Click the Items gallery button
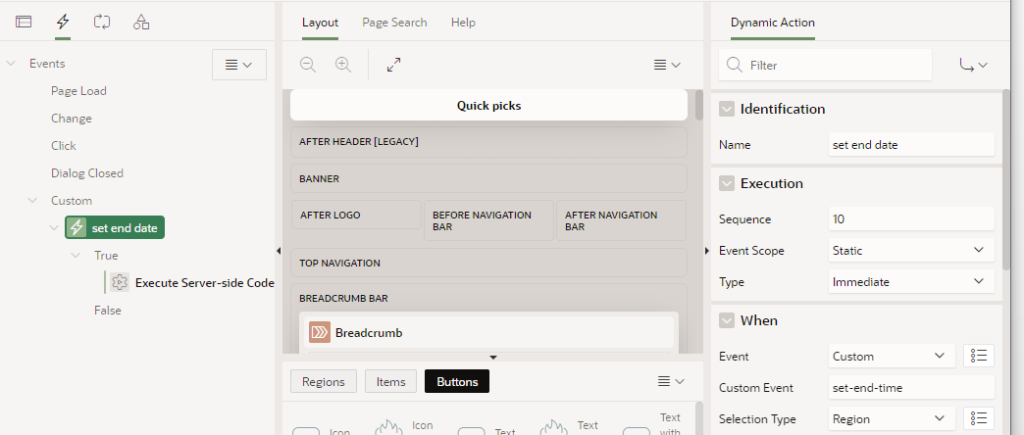 pyautogui.click(x=391, y=381)
